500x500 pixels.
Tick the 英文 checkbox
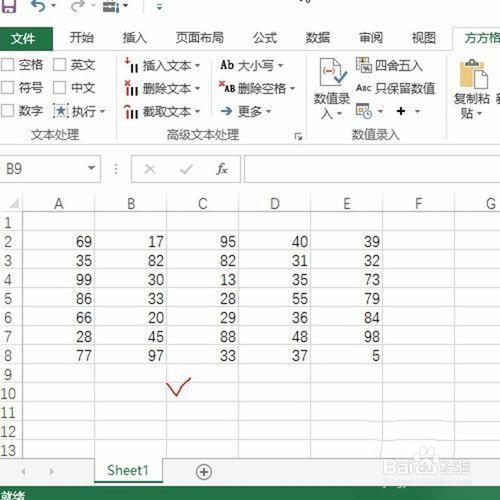[x=60, y=64]
